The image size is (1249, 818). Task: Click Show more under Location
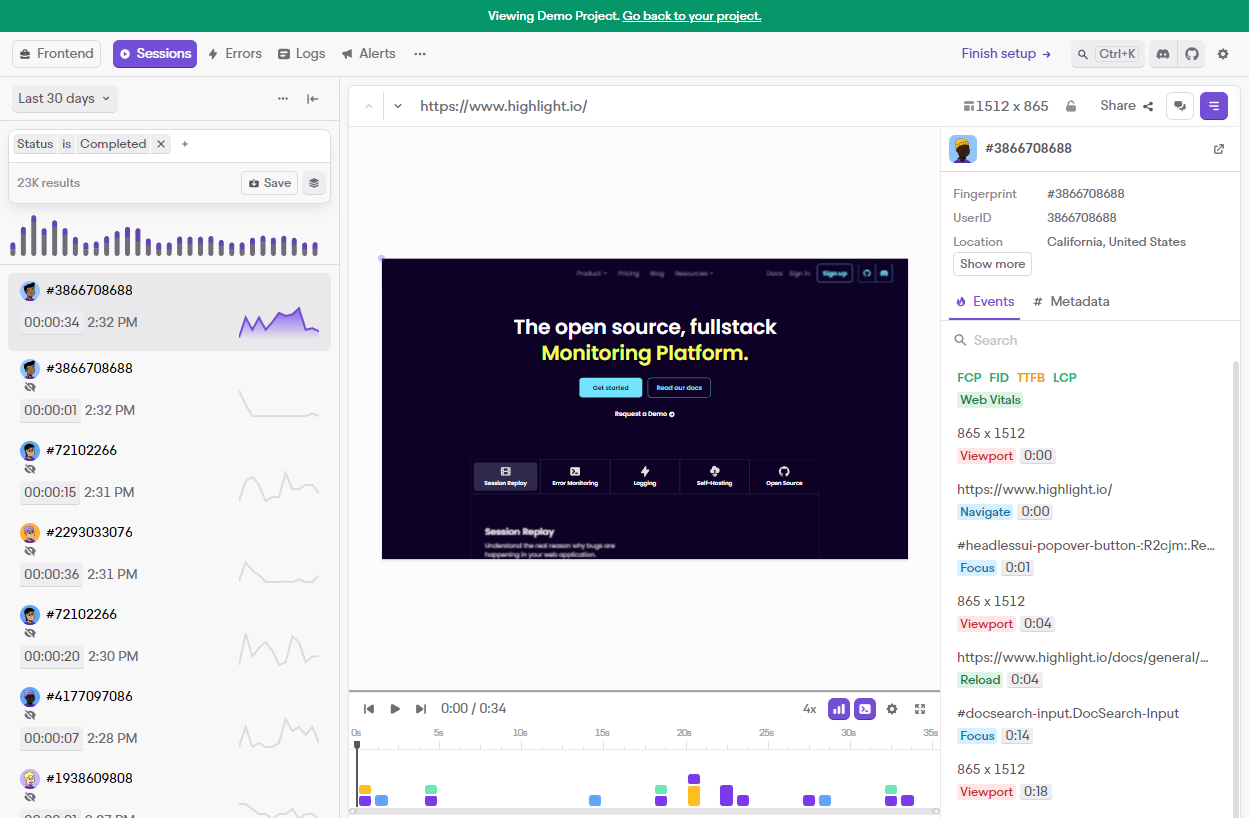click(992, 264)
